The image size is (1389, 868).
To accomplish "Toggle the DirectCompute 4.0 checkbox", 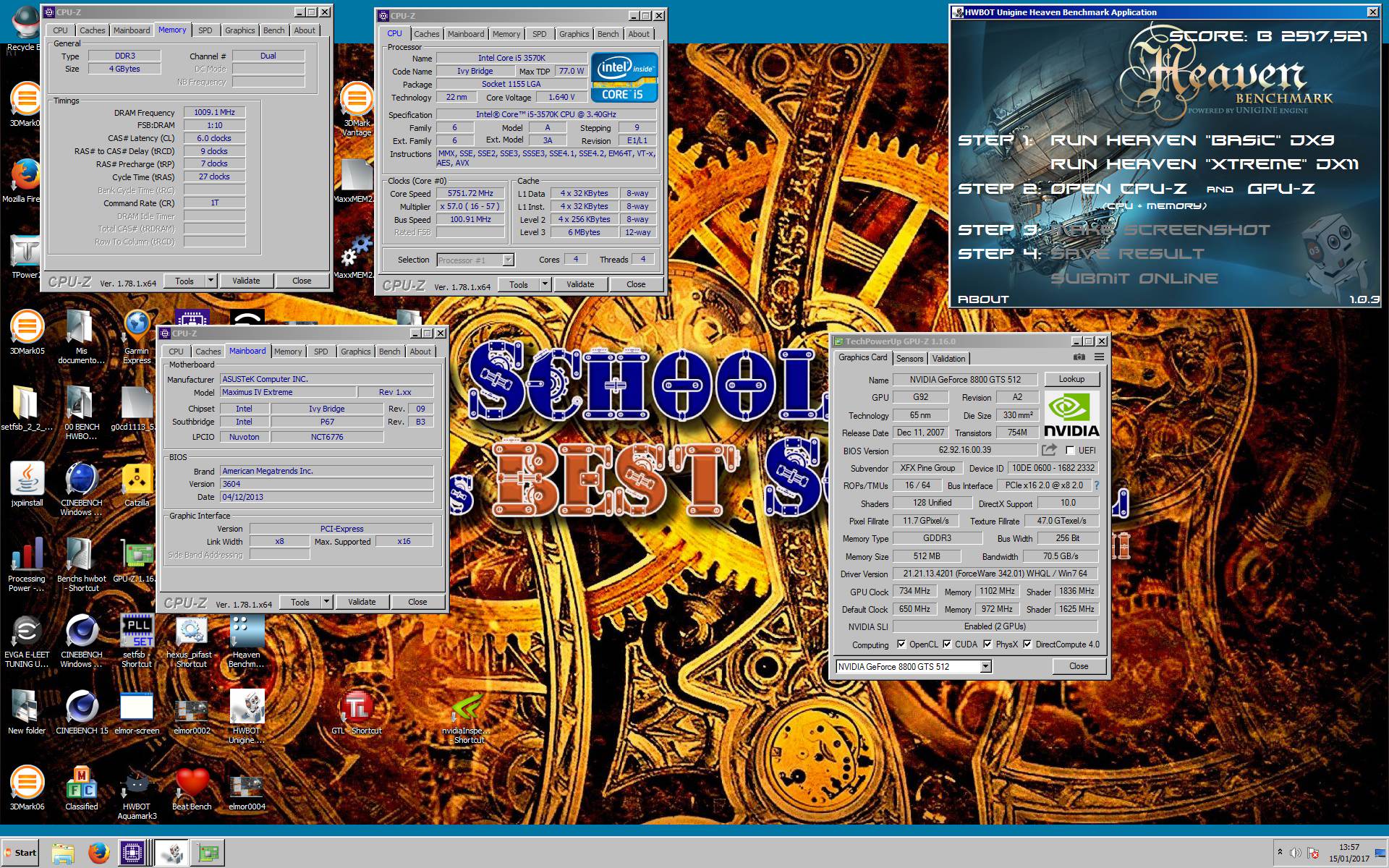I will (x=1027, y=644).
